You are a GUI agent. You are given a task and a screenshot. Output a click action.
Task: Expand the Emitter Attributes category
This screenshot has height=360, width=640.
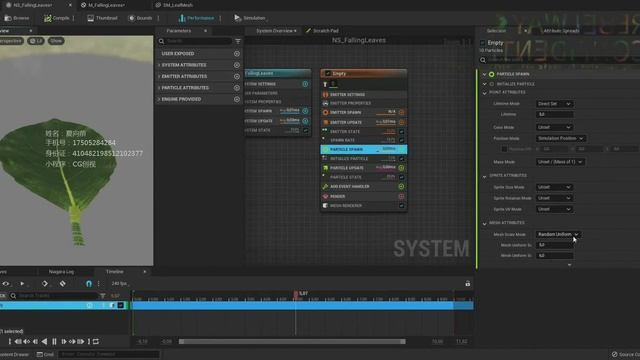click(159, 76)
